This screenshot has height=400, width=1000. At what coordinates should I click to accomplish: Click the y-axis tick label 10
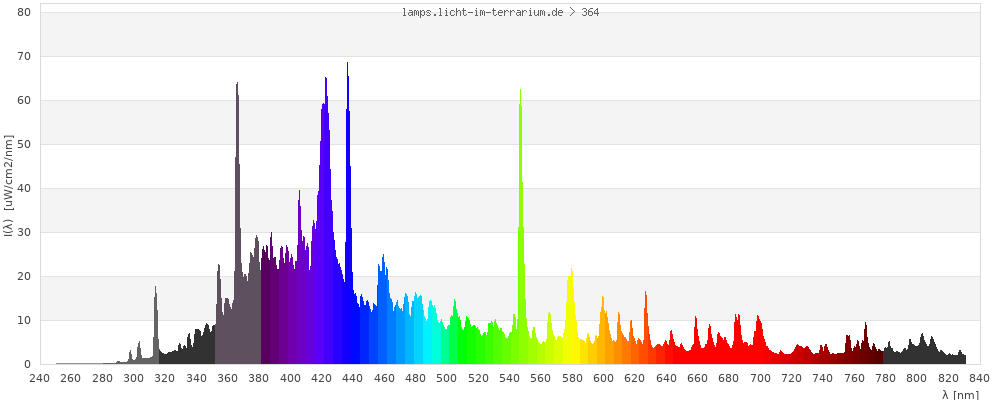click(24, 320)
